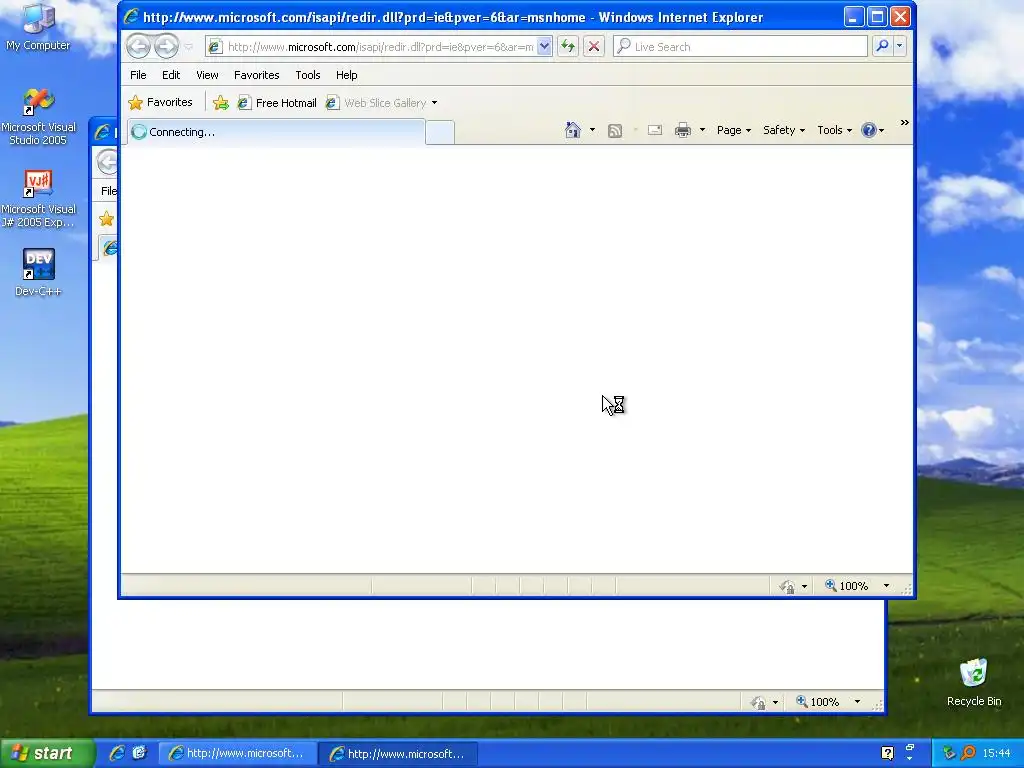Open a new tab with the blank tab button

coord(440,133)
